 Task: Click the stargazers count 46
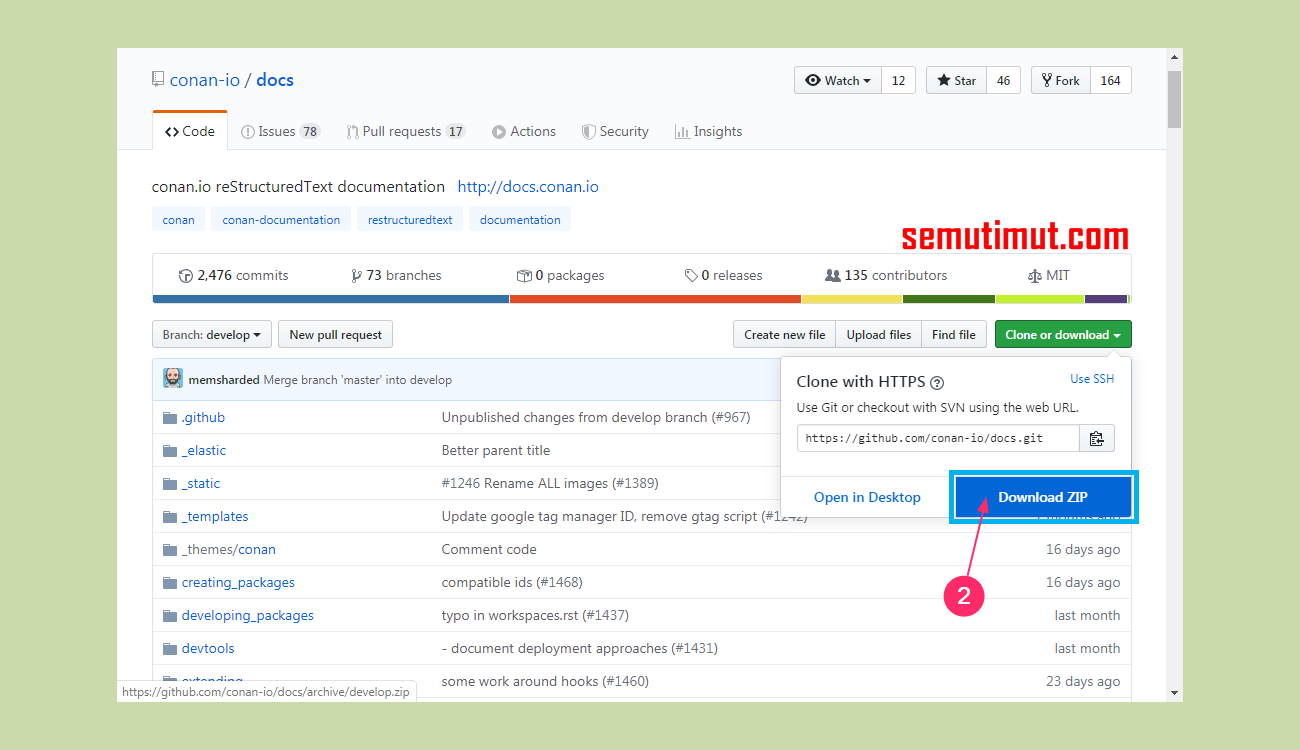(1003, 81)
